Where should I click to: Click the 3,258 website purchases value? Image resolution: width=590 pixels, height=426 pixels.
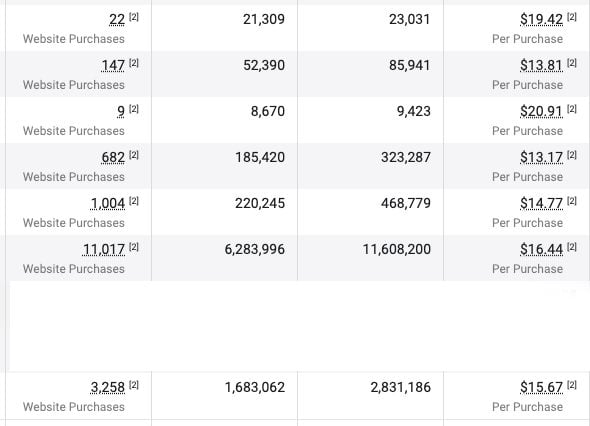pos(108,387)
